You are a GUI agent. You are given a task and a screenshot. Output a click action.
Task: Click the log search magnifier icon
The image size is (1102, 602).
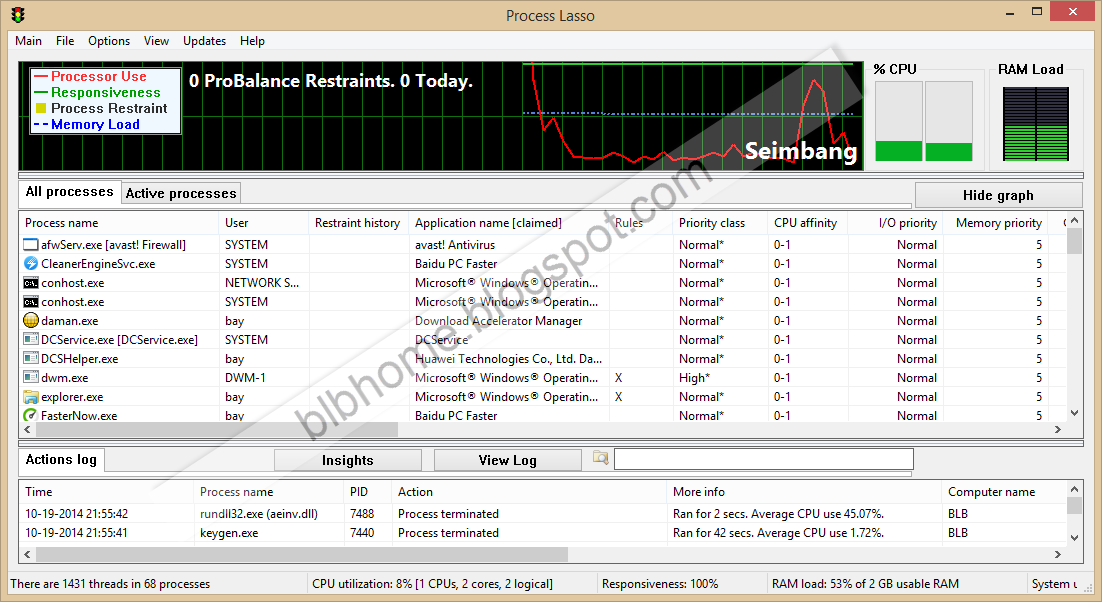600,458
